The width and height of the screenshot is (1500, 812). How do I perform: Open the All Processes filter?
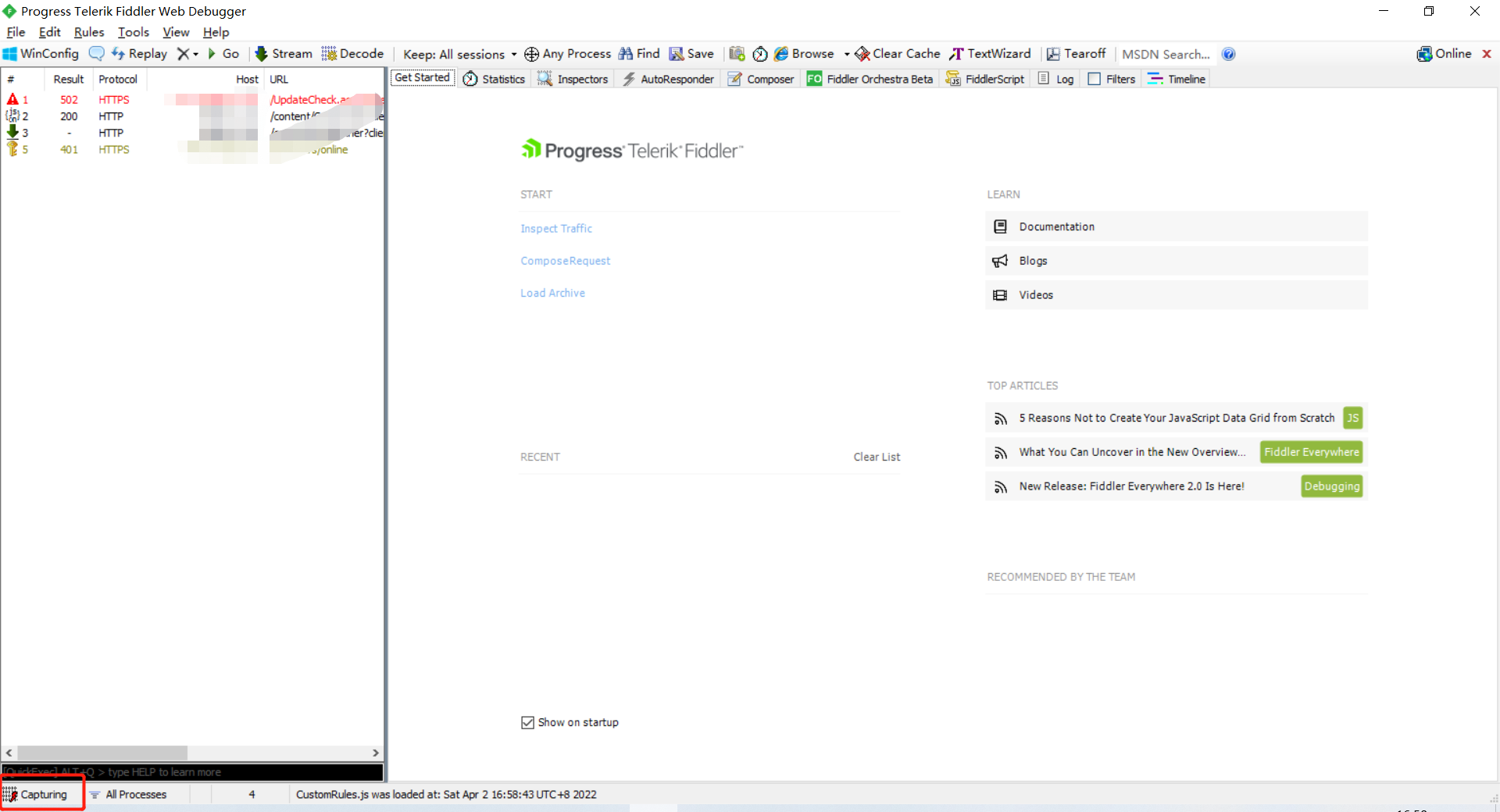point(129,795)
